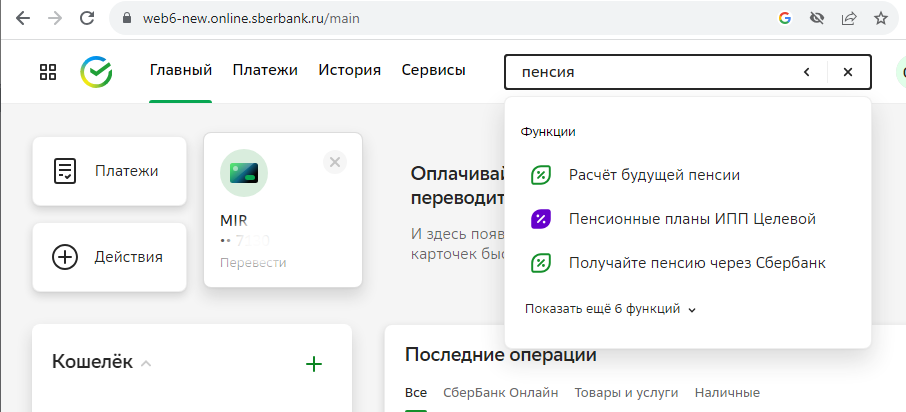
Task: Click icon next to Расчёт будущей пенсии
Action: point(541,175)
